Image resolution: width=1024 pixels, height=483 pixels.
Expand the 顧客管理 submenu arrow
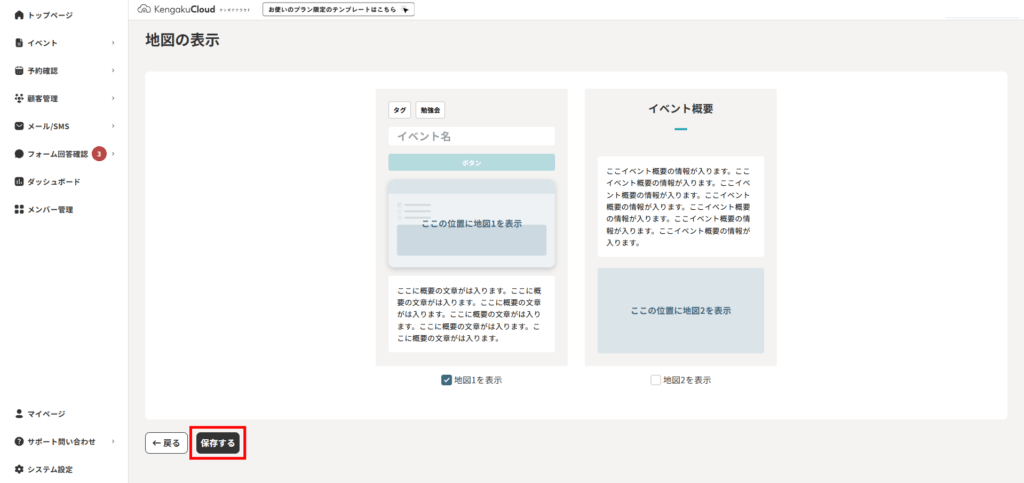tap(113, 98)
